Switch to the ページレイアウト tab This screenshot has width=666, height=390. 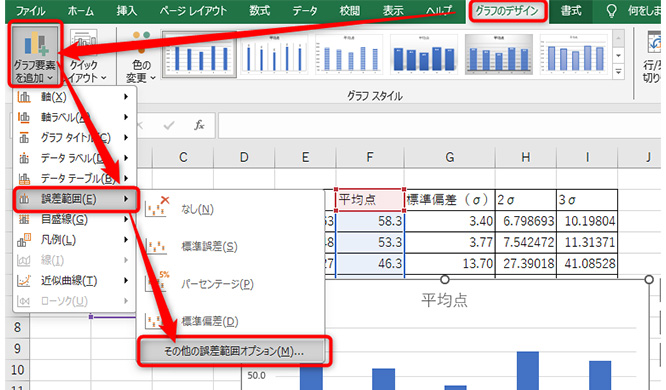click(193, 10)
